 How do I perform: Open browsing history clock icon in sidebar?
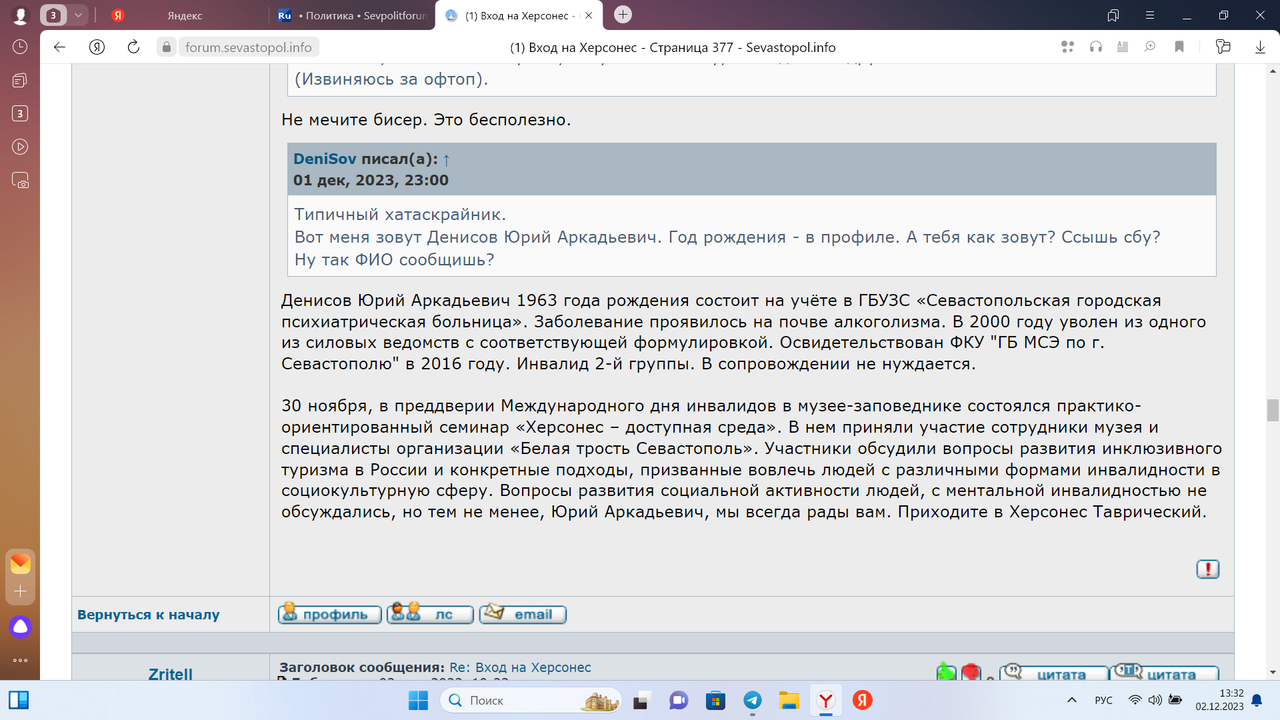(20, 47)
